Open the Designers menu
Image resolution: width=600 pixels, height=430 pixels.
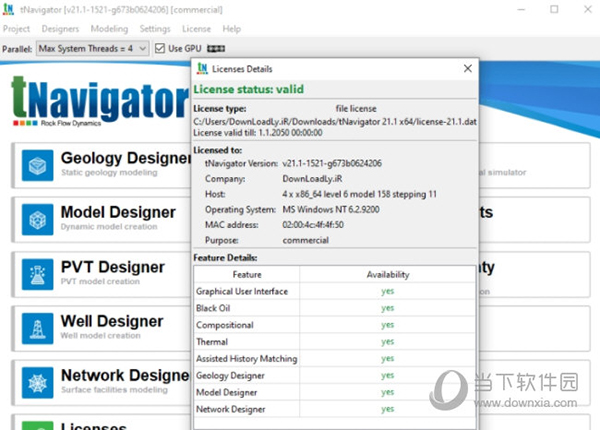tap(60, 29)
